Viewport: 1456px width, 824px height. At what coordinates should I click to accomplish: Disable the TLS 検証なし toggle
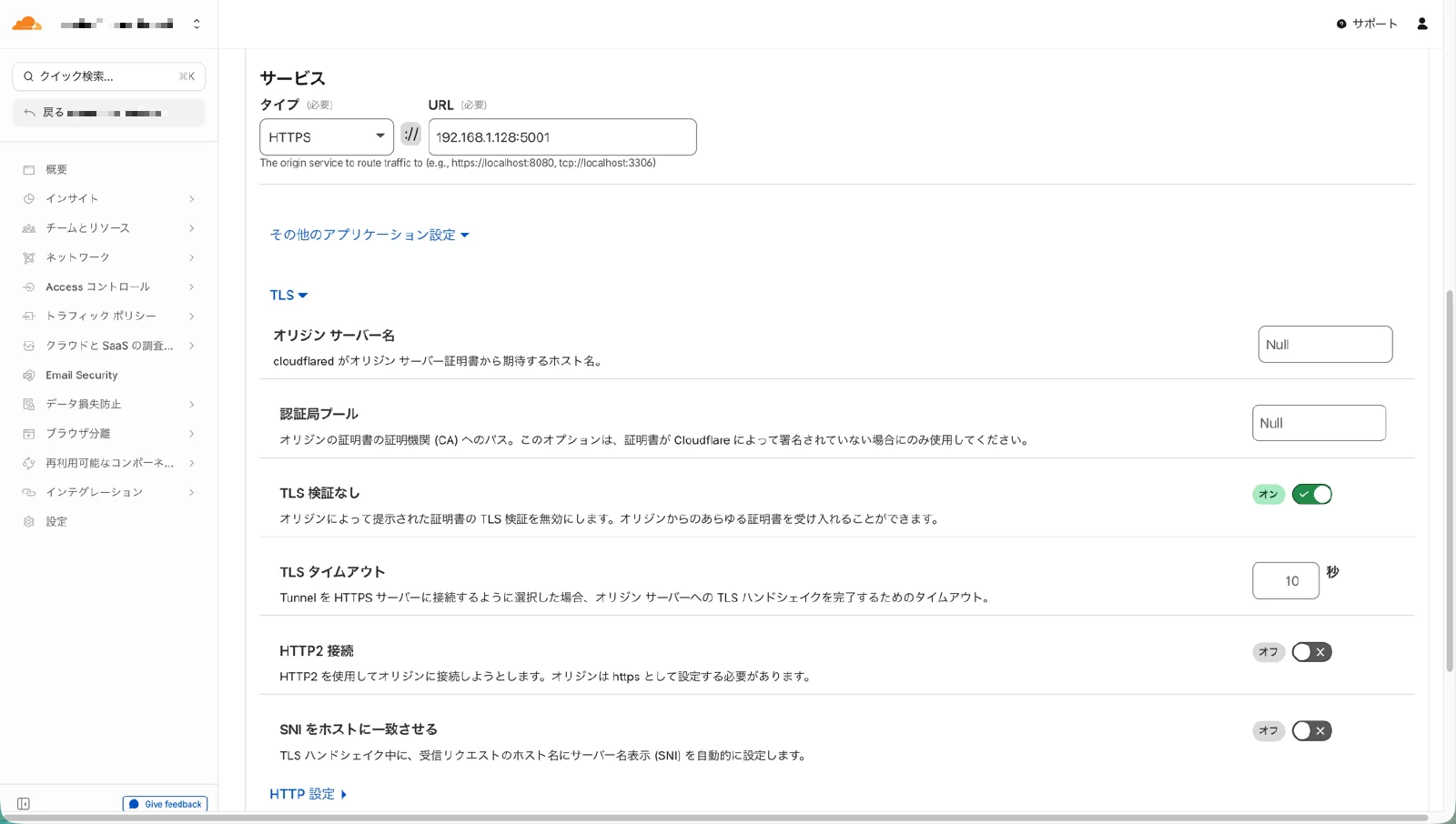click(1311, 494)
